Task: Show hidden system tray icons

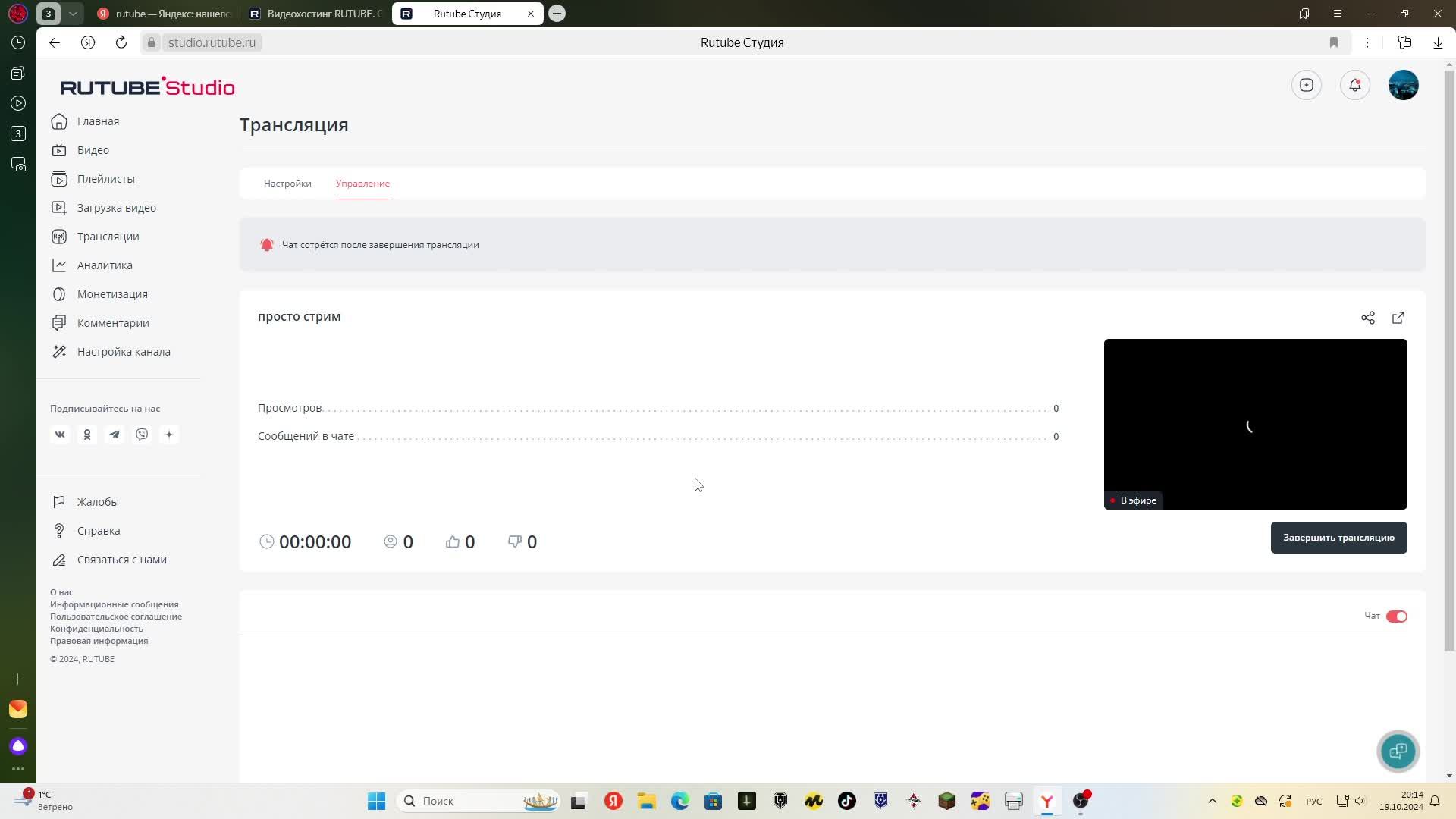Action: pyautogui.click(x=1212, y=801)
